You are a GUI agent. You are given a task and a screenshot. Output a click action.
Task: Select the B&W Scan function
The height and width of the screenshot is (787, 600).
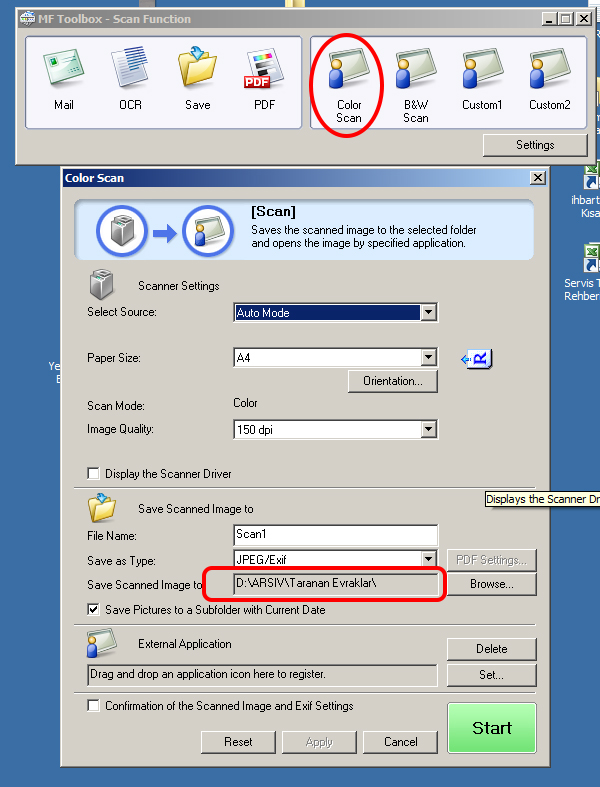(416, 85)
